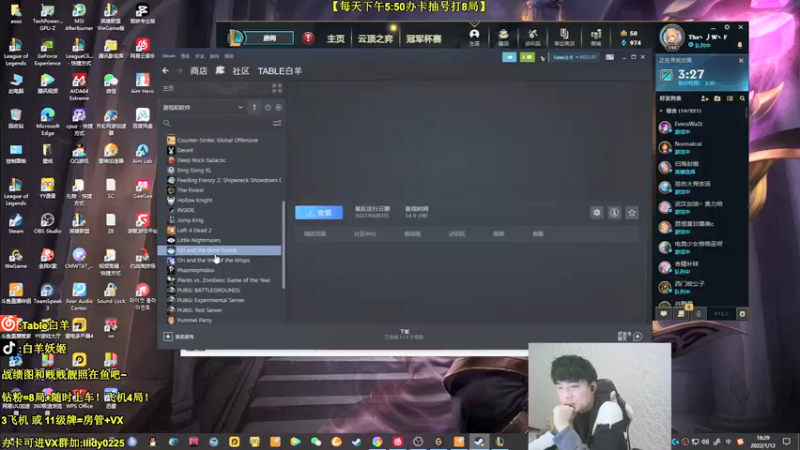Screen dimensions: 800x450
Task: Click the library sort arrow button
Action: (254, 108)
